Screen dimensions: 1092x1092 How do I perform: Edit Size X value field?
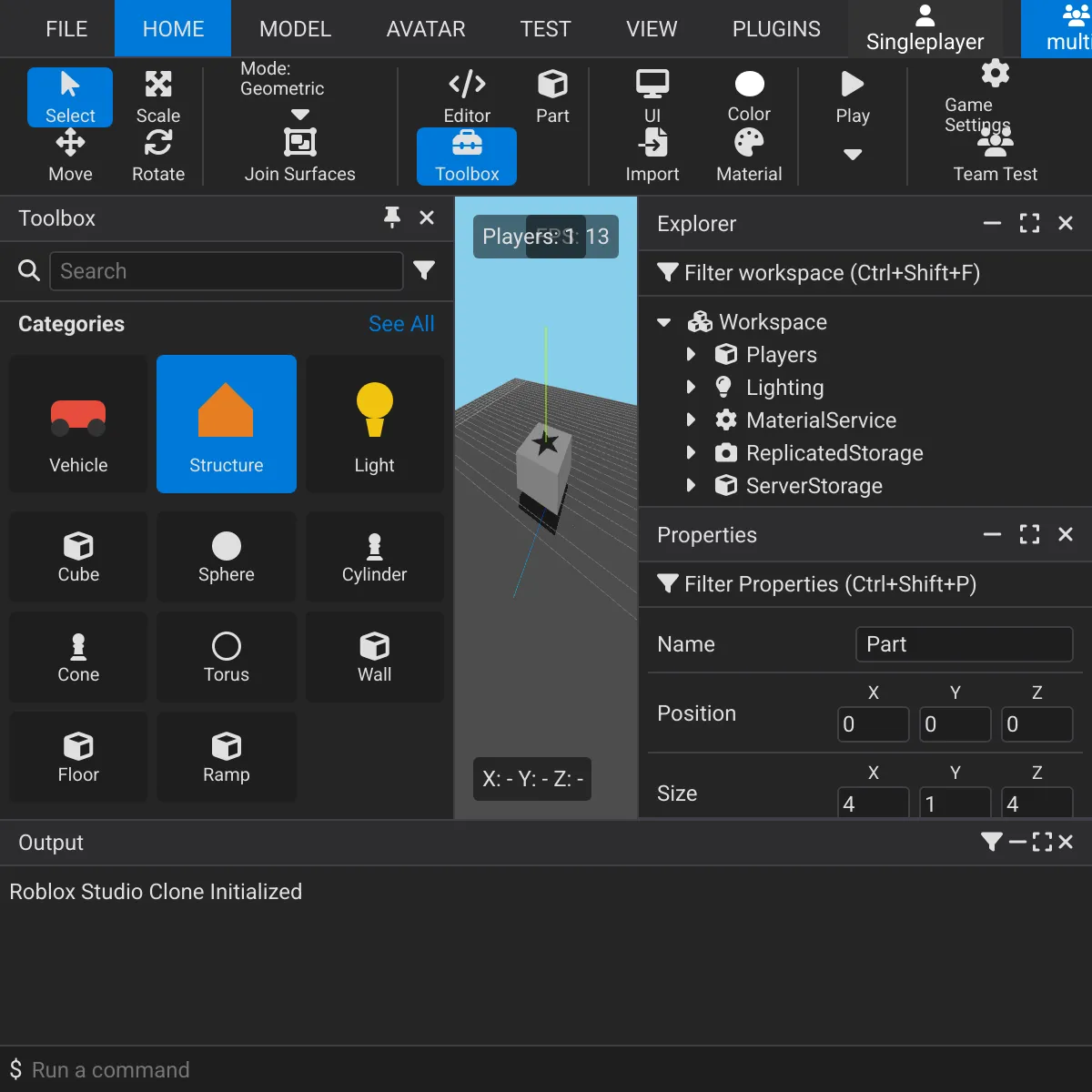tap(874, 803)
